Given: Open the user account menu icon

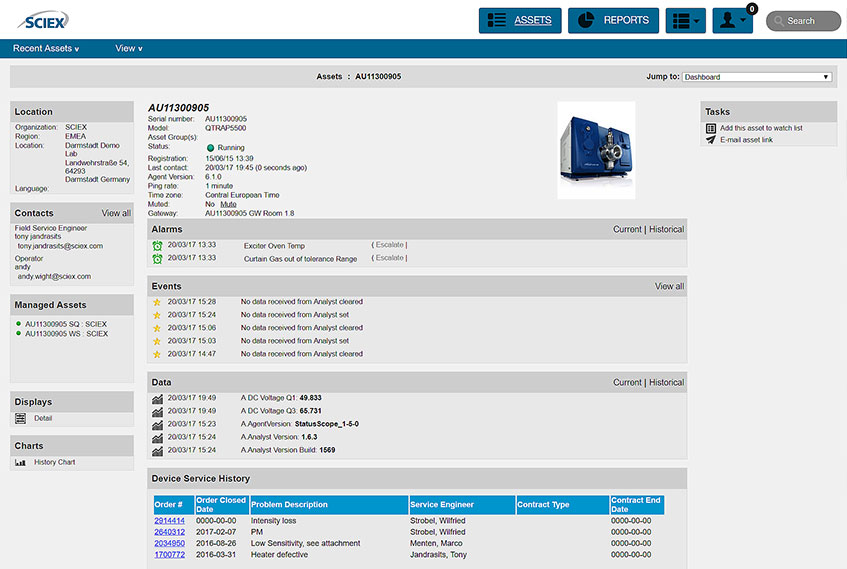Looking at the screenshot, I should tap(732, 21).
